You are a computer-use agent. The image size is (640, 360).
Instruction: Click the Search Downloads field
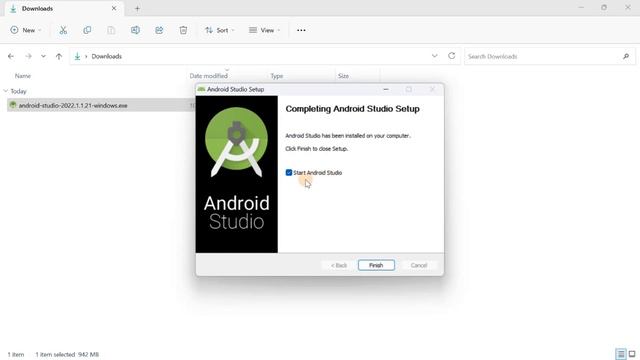click(x=550, y=56)
